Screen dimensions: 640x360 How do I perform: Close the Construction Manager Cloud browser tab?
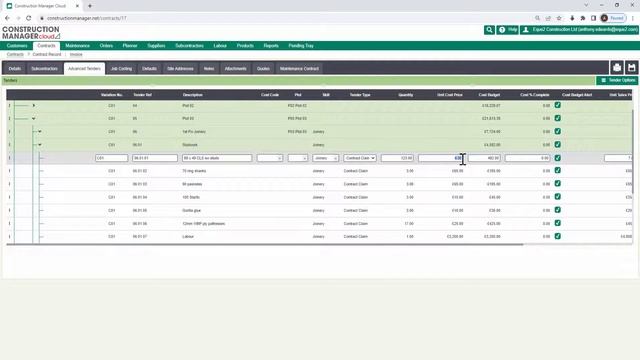coord(78,6)
